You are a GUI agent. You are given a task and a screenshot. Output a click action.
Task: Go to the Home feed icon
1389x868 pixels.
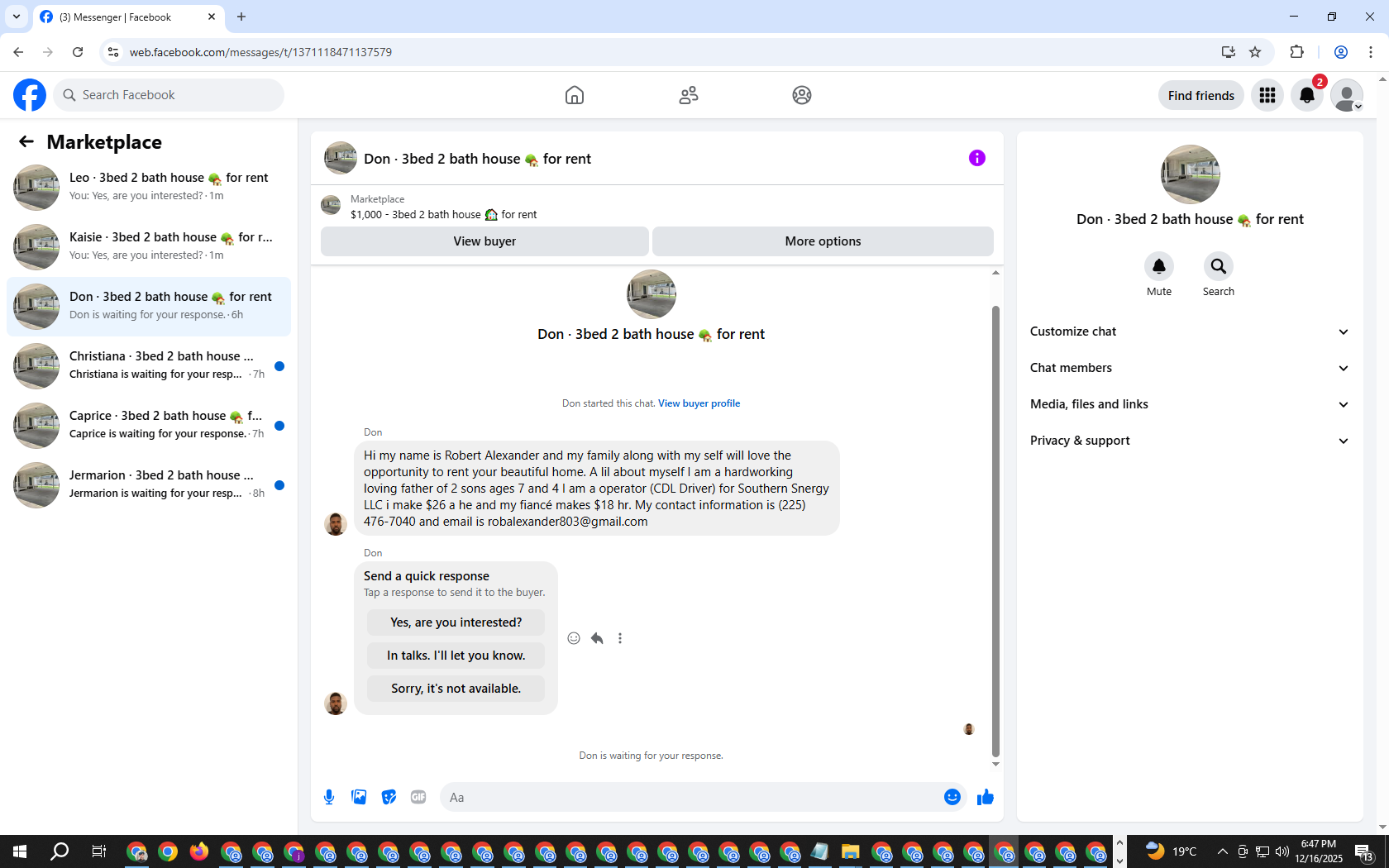(x=575, y=95)
